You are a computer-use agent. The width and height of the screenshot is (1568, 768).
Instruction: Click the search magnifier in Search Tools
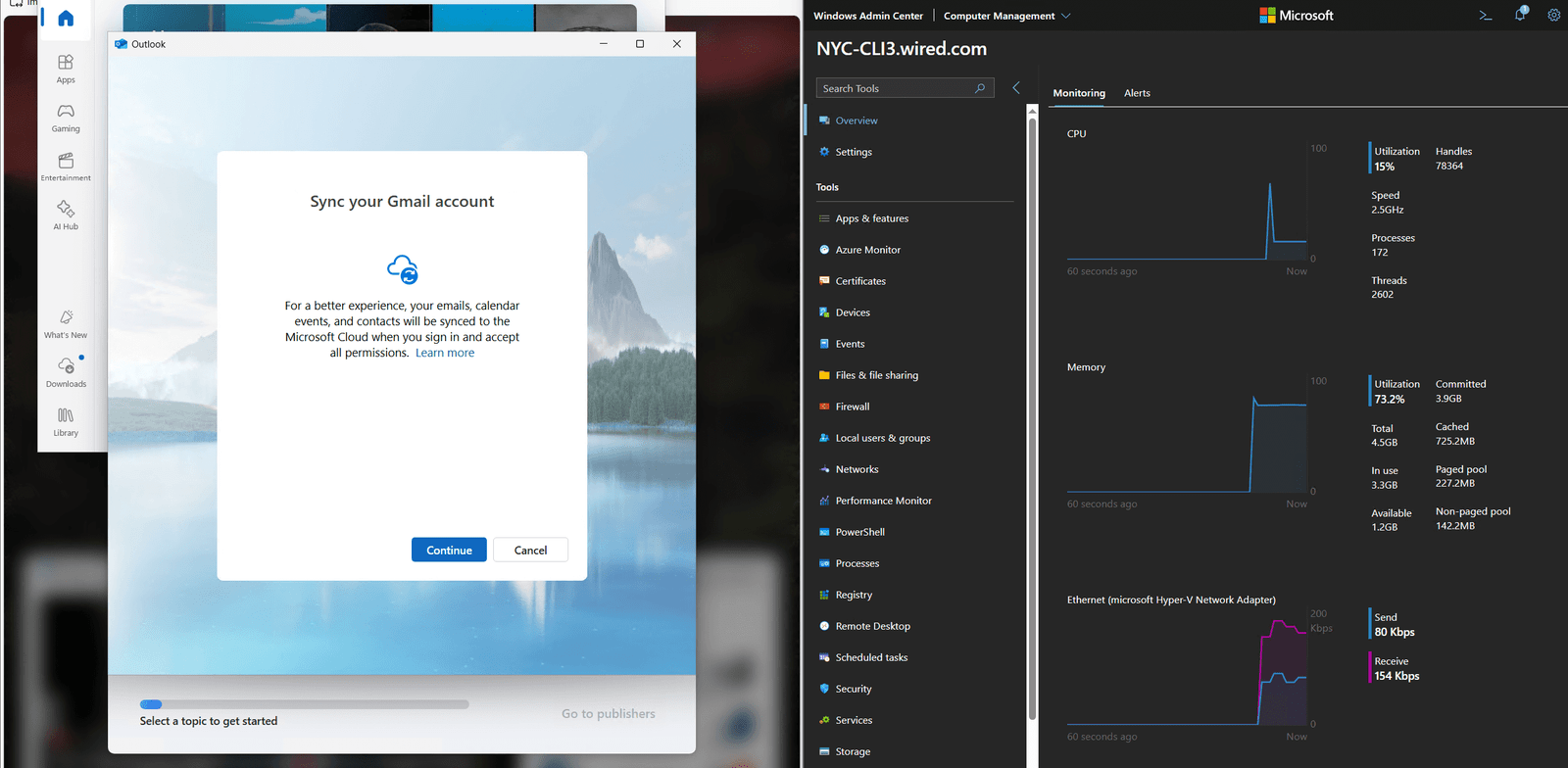point(980,88)
